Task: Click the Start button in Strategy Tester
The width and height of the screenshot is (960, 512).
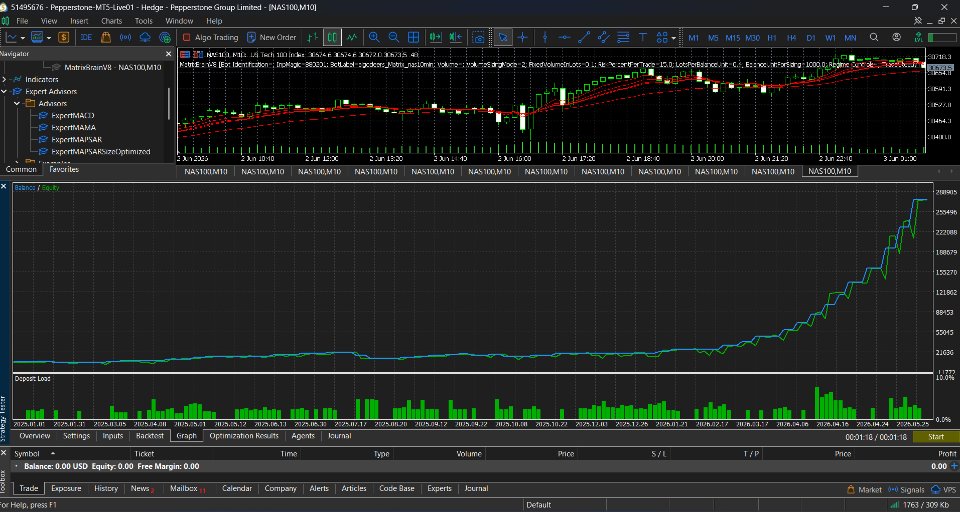Action: tap(936, 437)
